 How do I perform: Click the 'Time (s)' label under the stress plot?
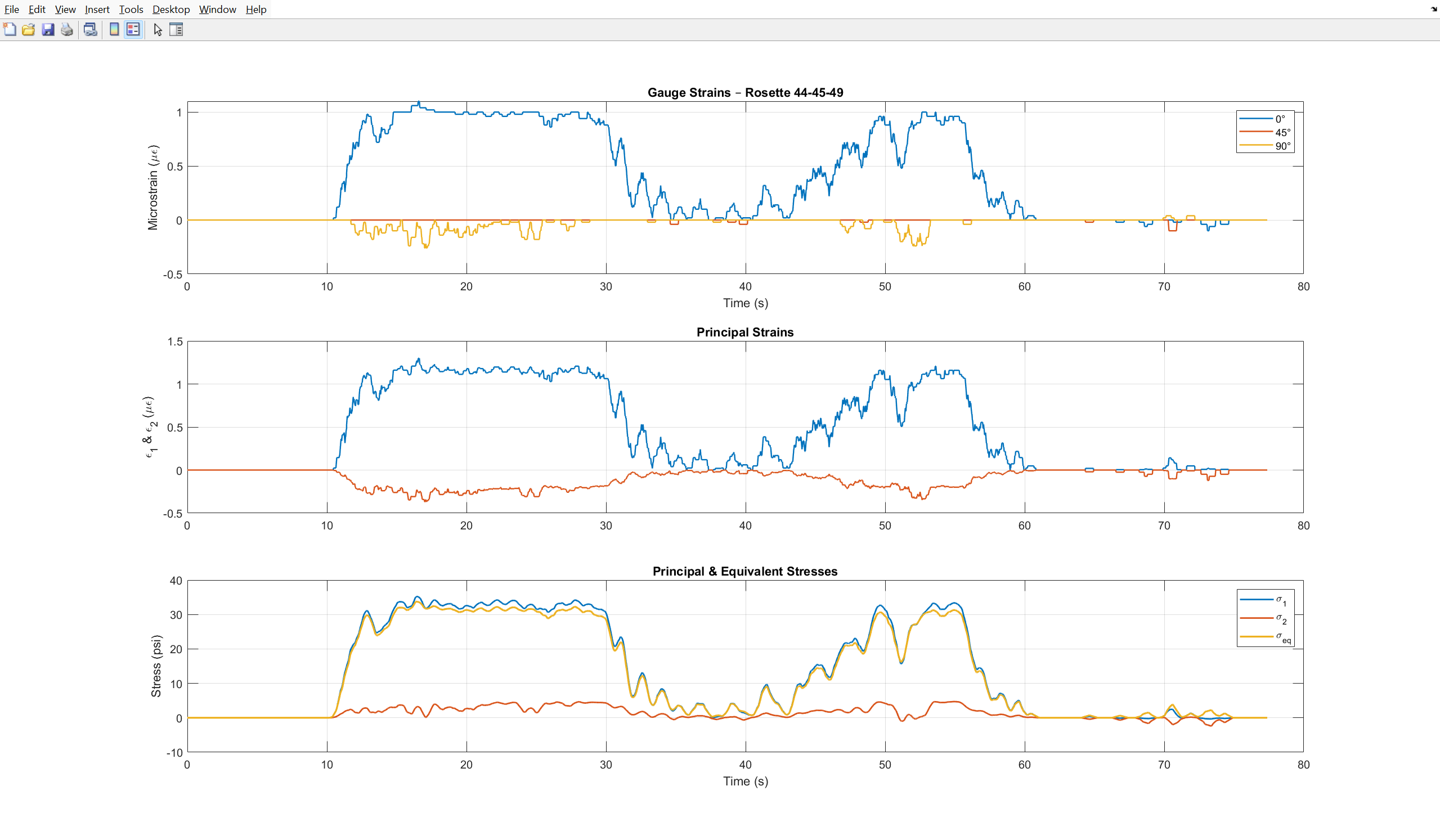(x=745, y=781)
